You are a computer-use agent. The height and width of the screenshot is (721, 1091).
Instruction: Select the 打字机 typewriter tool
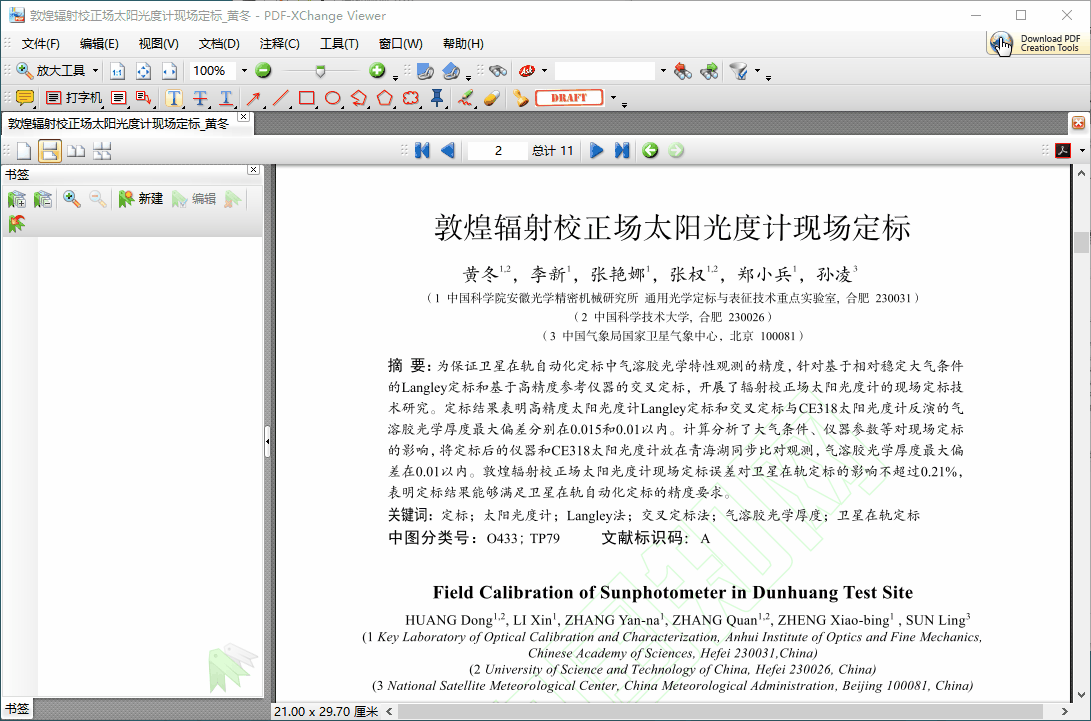click(74, 98)
